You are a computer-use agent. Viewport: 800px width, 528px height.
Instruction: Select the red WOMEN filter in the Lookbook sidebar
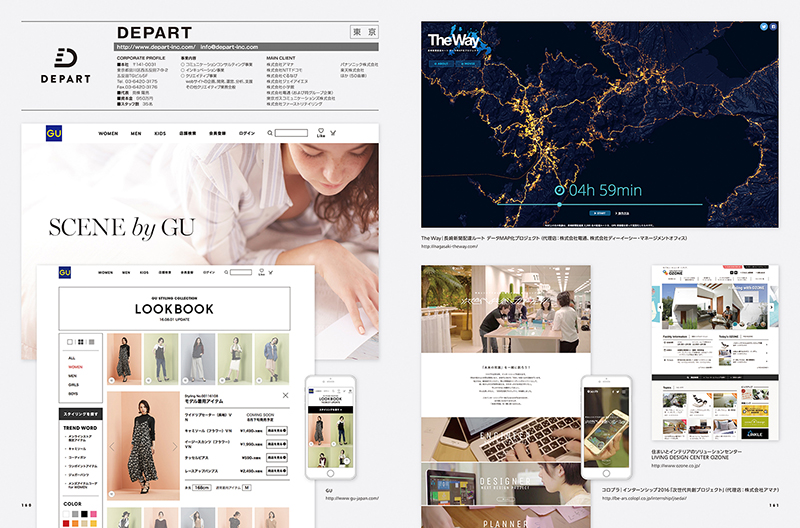point(76,367)
